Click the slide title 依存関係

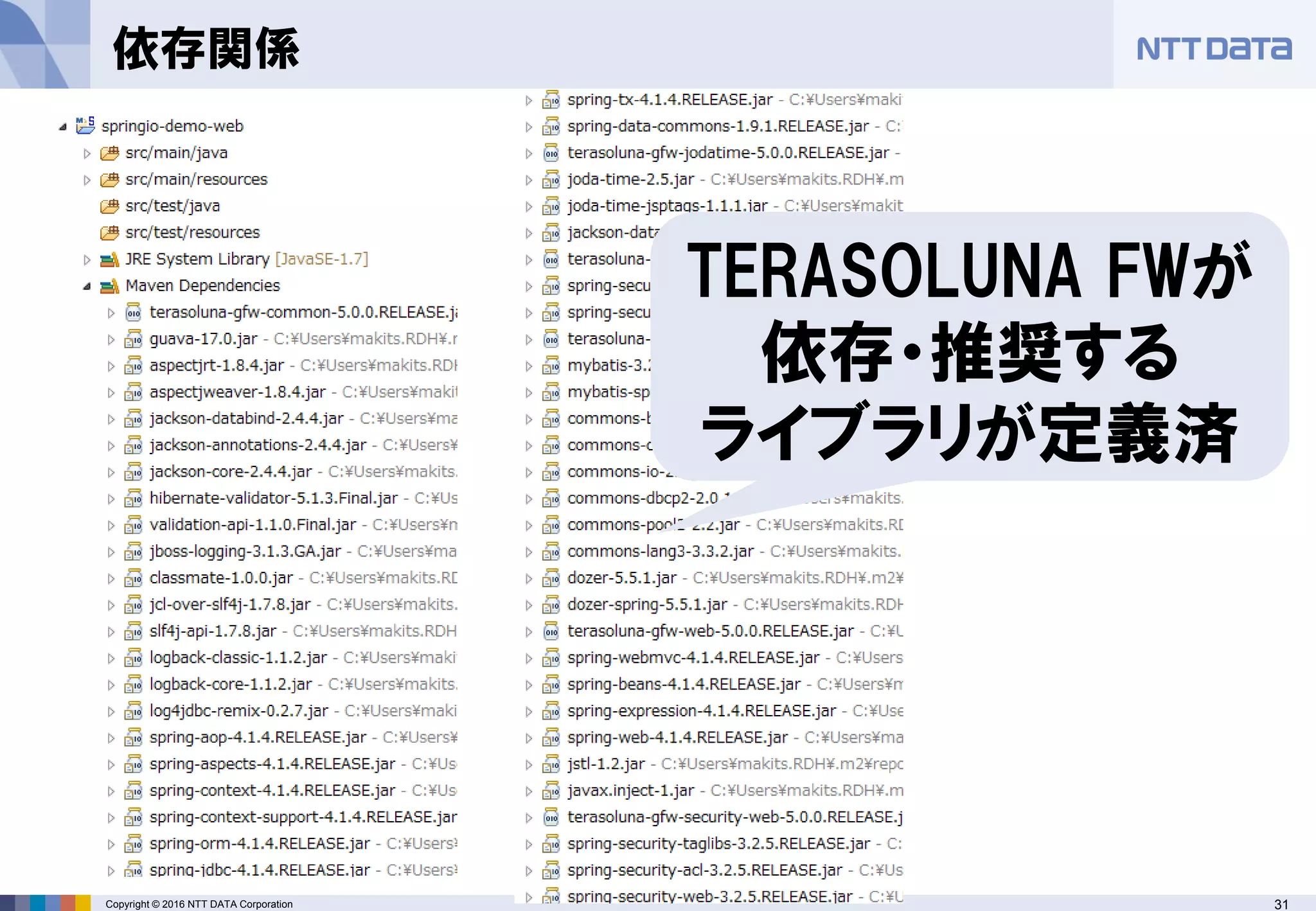click(206, 48)
